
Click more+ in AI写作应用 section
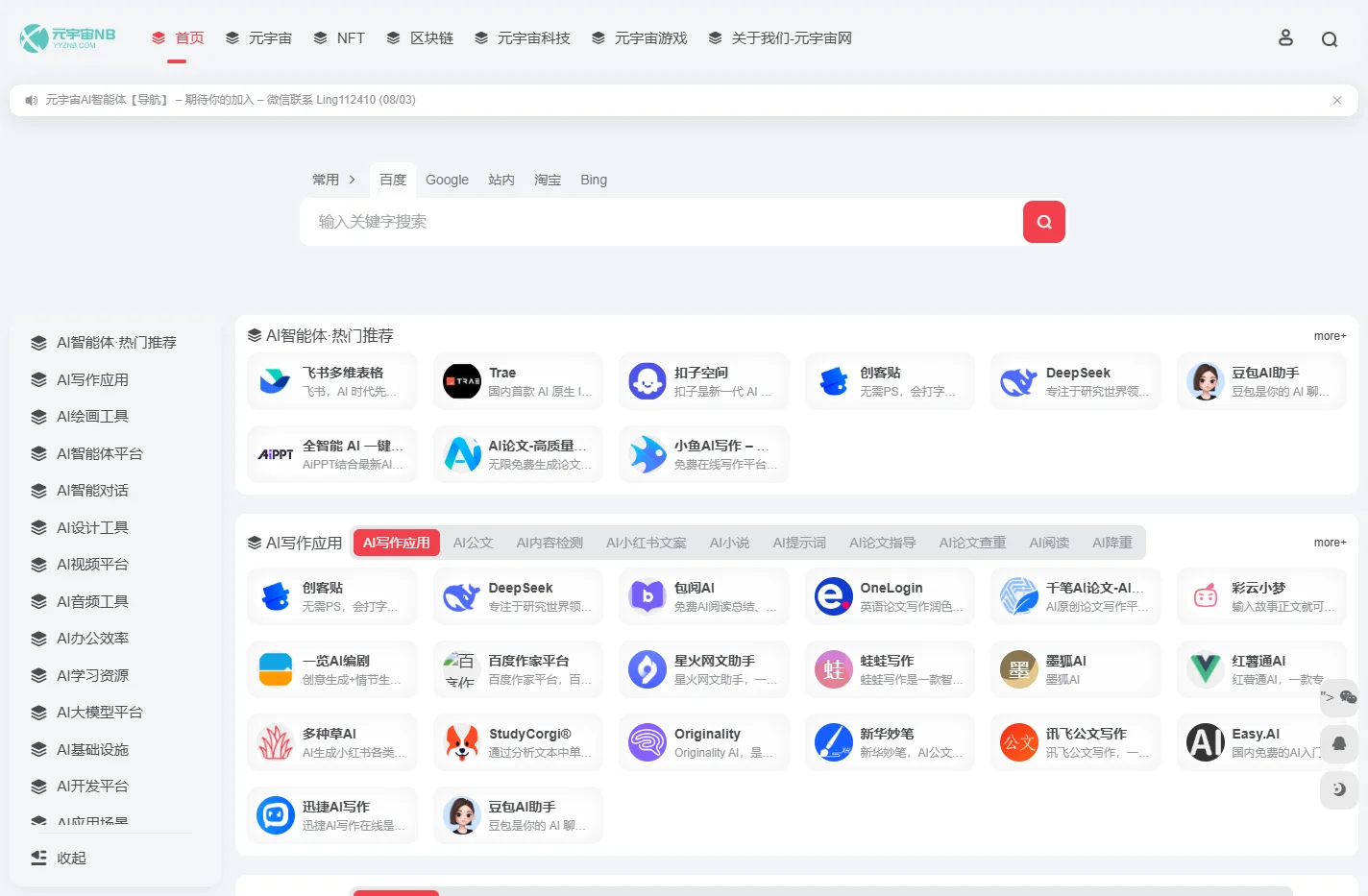pyautogui.click(x=1330, y=543)
